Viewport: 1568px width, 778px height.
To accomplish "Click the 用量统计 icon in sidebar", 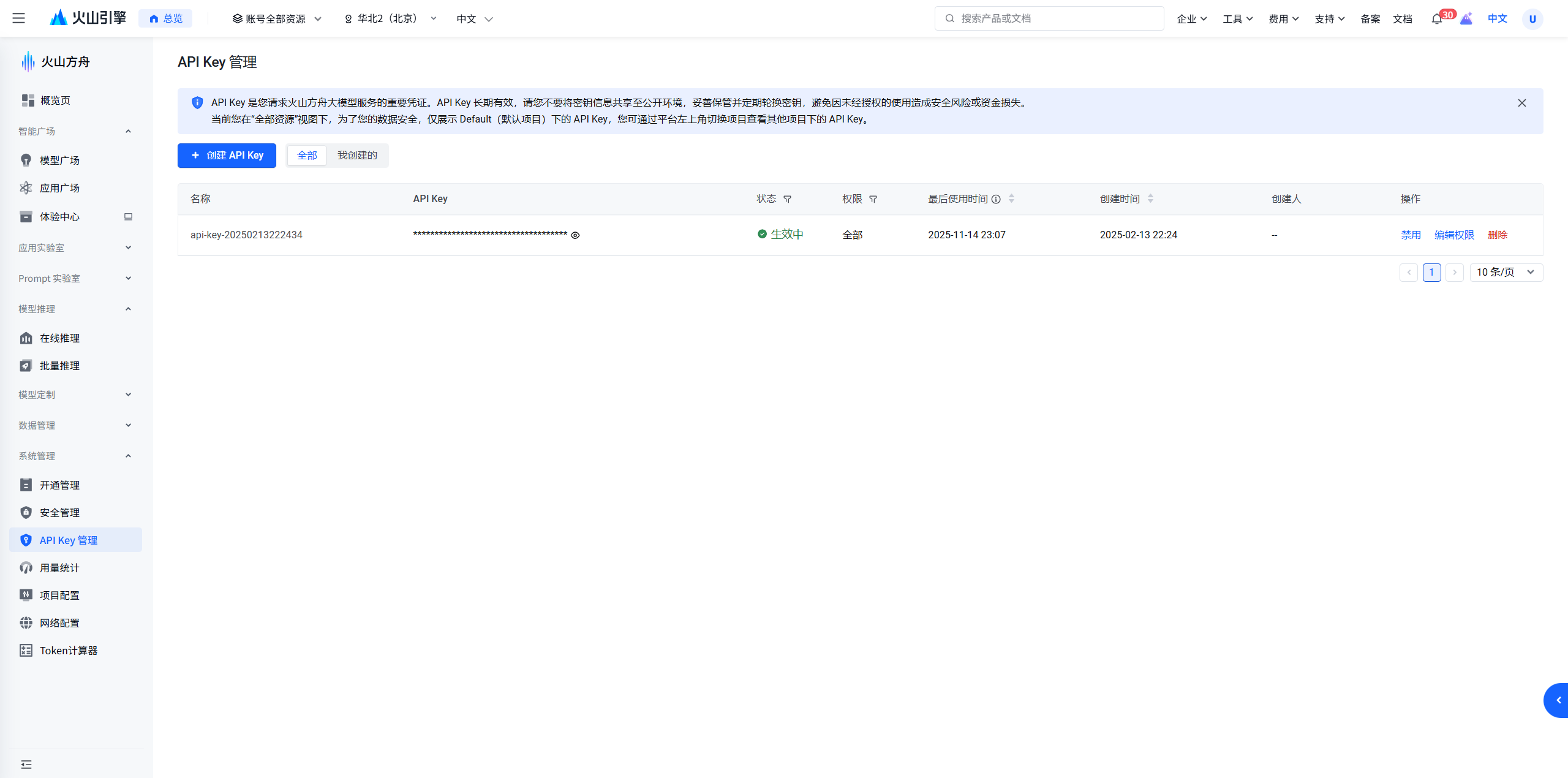I will tap(26, 568).
